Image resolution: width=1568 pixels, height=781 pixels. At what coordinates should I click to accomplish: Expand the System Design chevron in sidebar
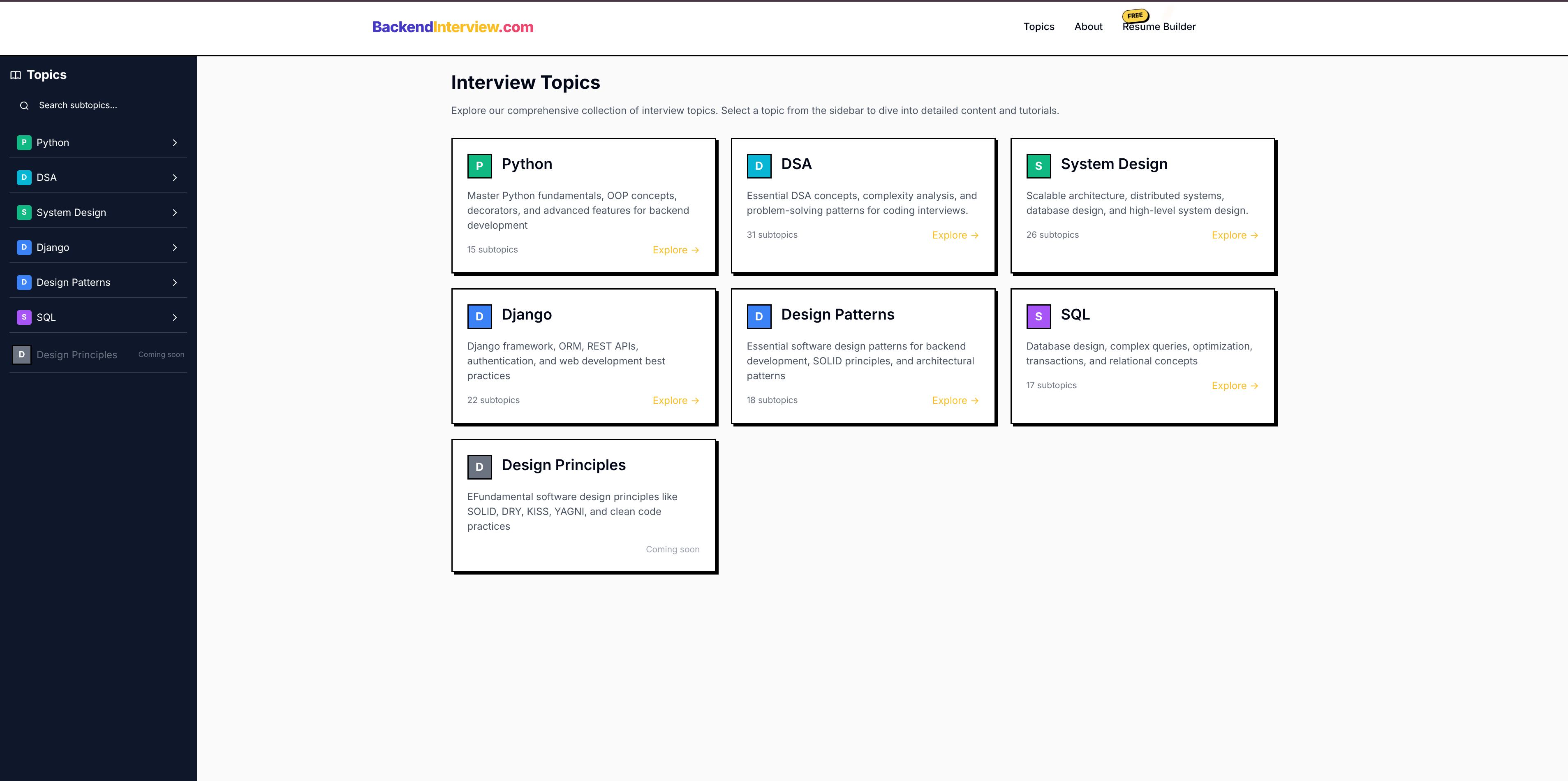(x=175, y=213)
